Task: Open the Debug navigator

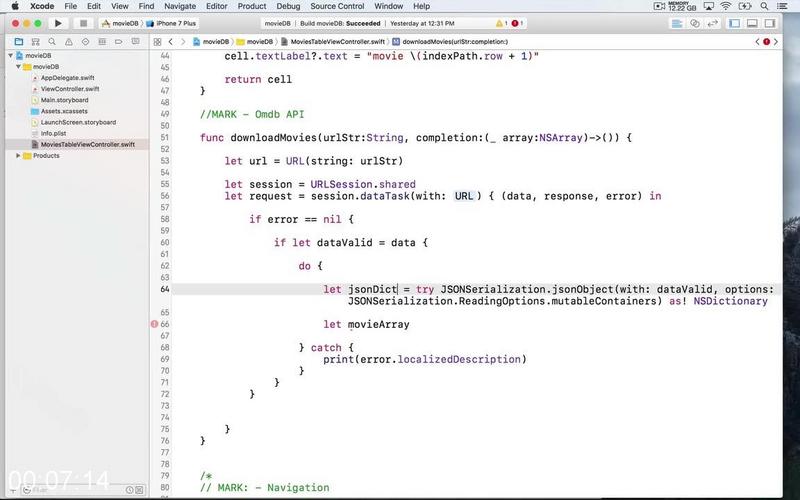Action: [x=102, y=42]
